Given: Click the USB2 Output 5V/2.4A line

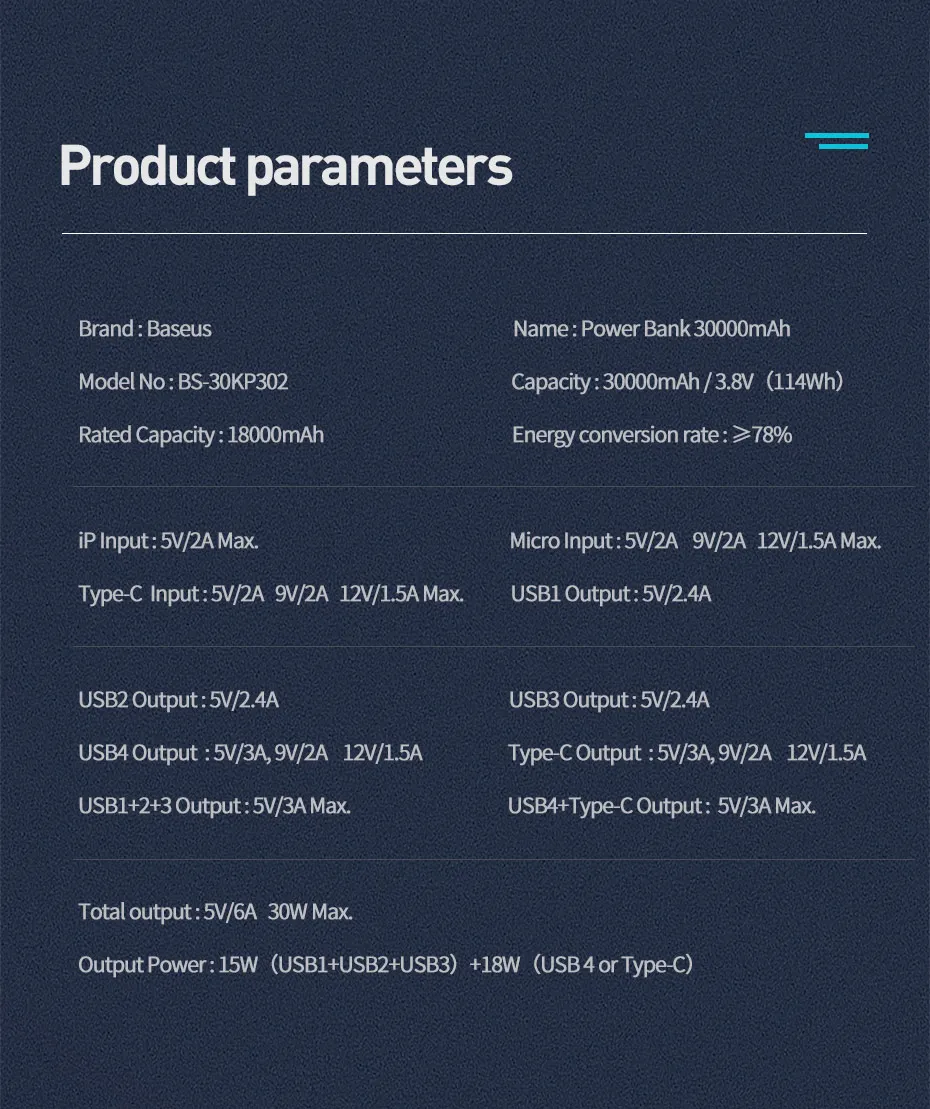Looking at the screenshot, I should click(x=178, y=700).
